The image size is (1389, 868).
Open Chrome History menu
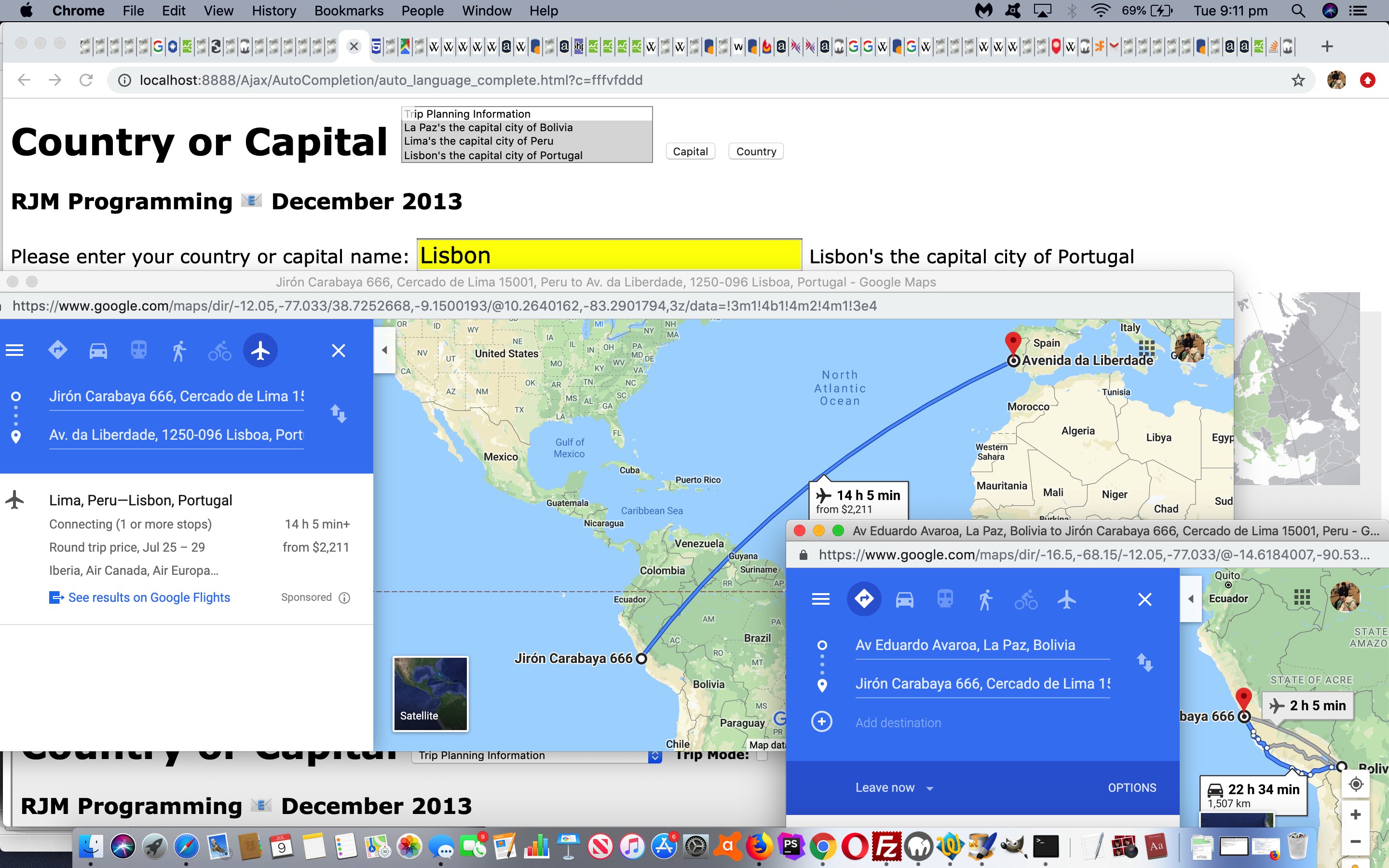point(274,11)
